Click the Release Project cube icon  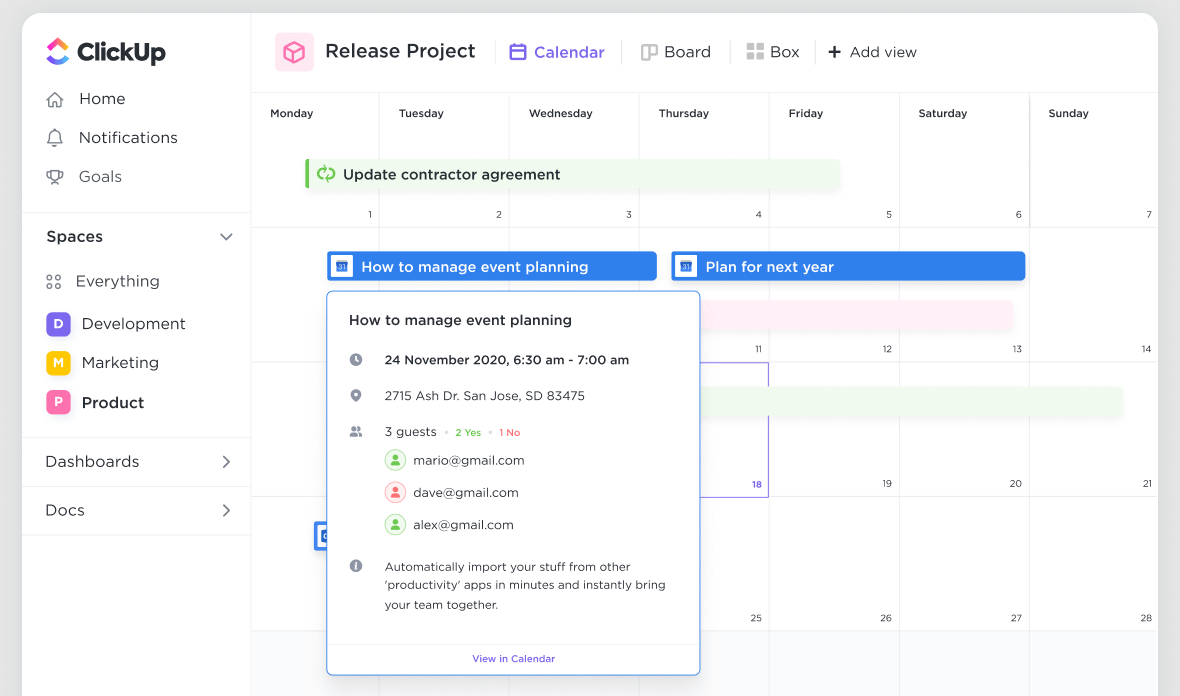pos(294,52)
